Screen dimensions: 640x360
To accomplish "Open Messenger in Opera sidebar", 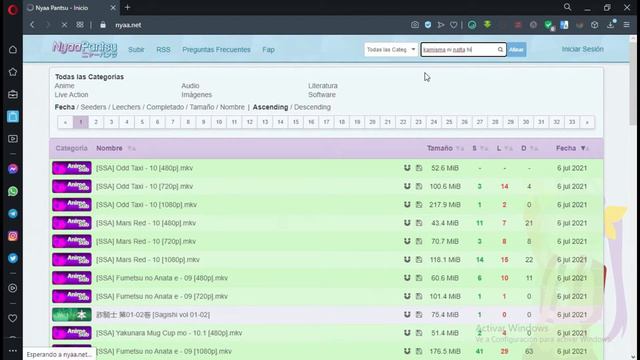I will pyautogui.click(x=13, y=169).
